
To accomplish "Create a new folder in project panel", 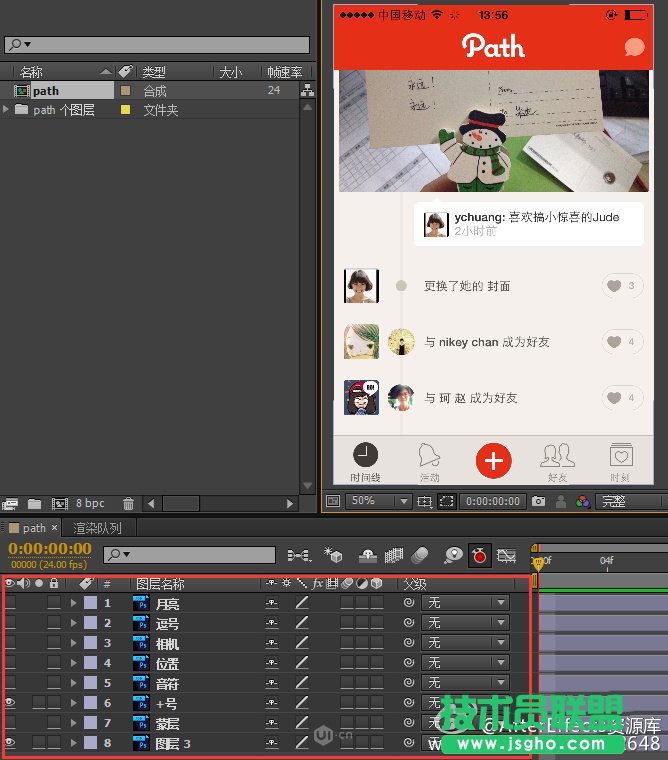I will (x=34, y=504).
